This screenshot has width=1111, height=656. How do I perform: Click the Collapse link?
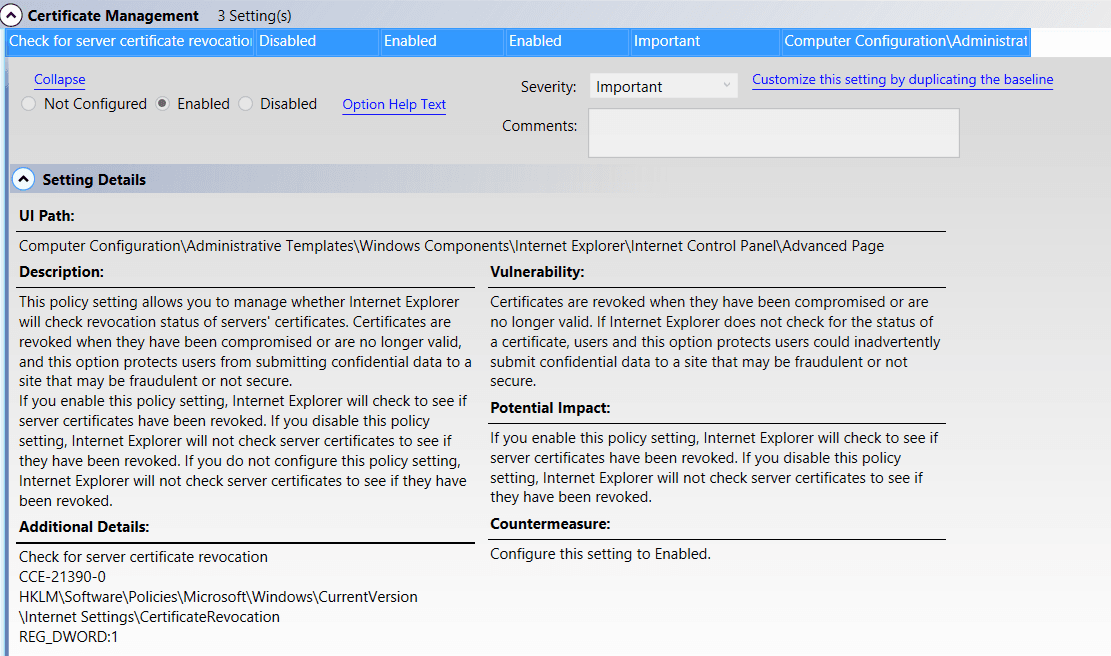tap(60, 79)
